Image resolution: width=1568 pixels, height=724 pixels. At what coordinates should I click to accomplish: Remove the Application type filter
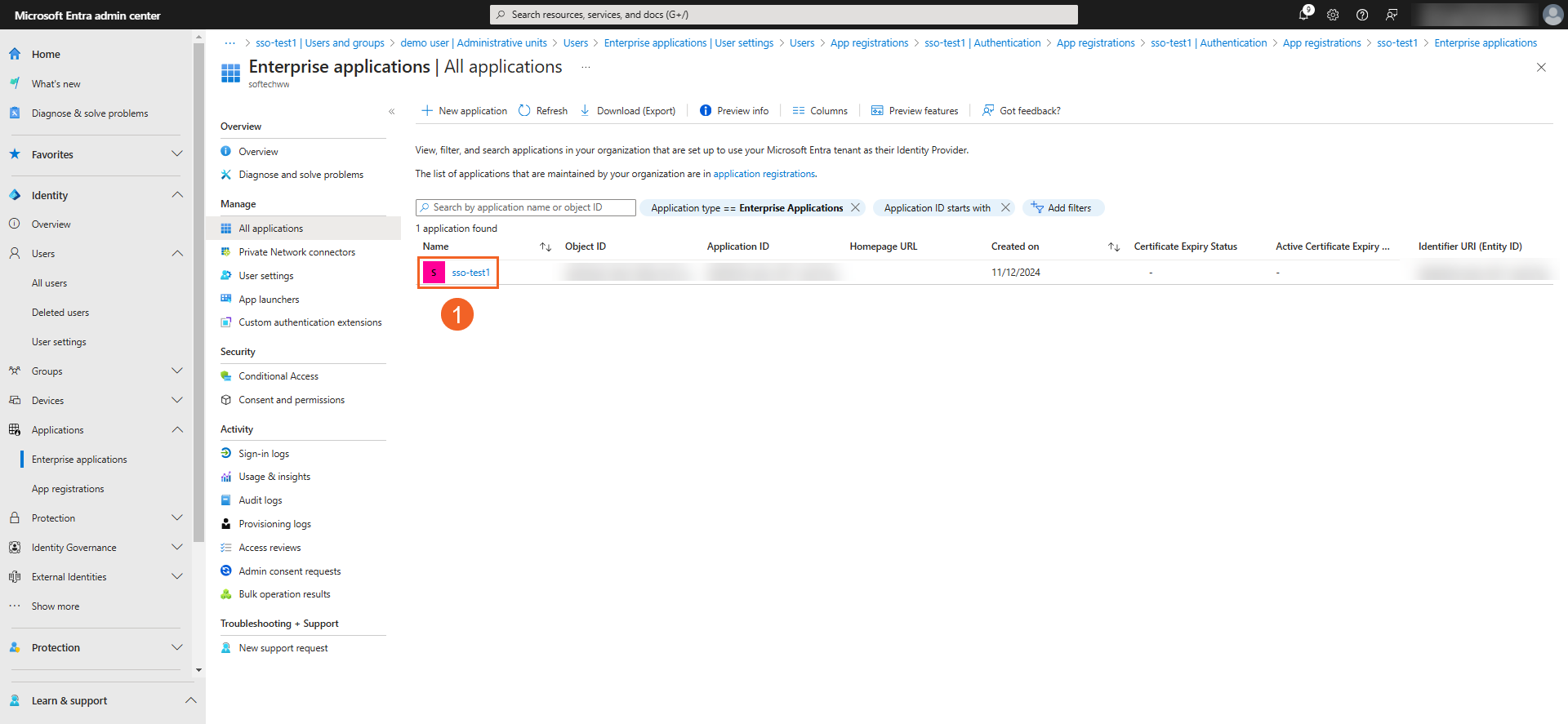coord(855,207)
